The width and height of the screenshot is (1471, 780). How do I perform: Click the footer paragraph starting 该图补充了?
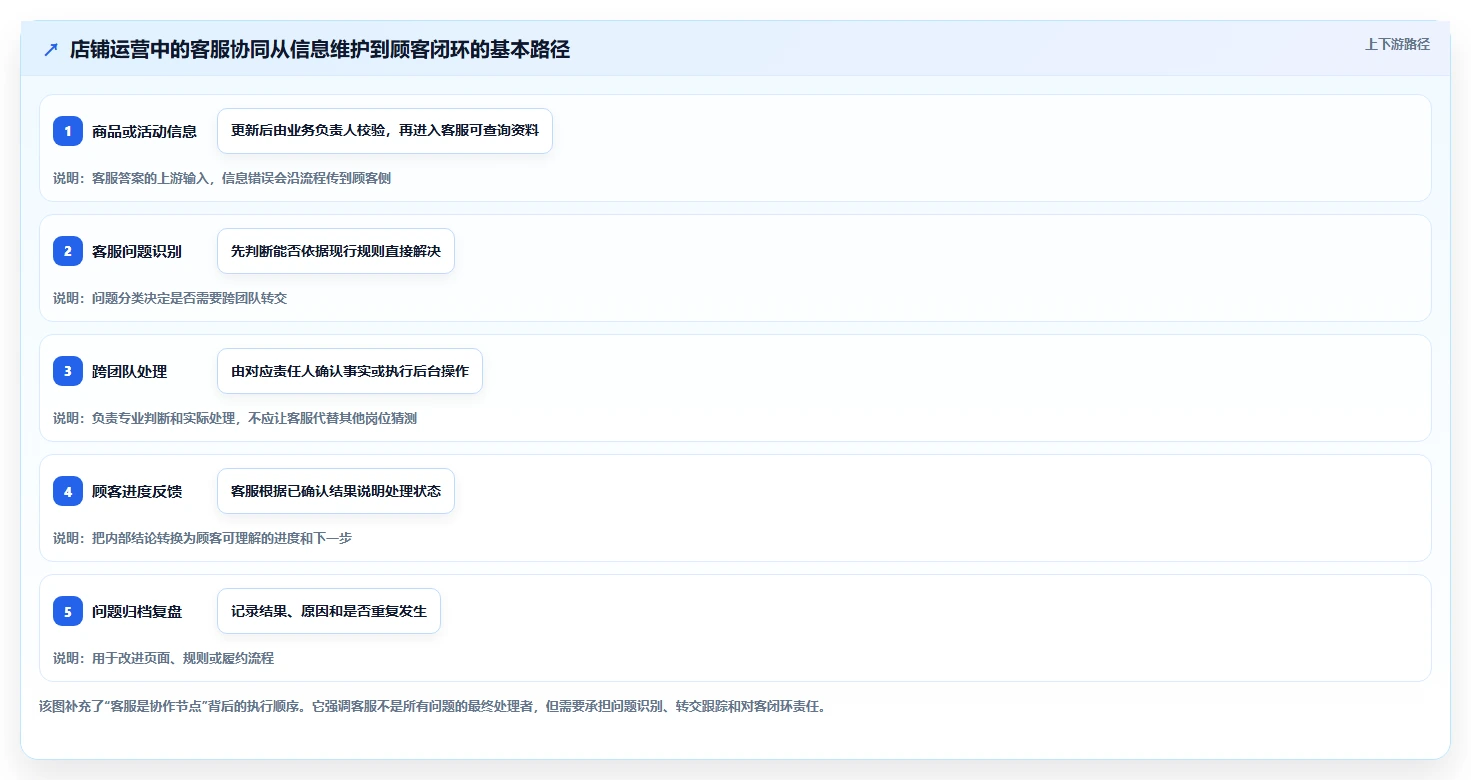point(432,706)
